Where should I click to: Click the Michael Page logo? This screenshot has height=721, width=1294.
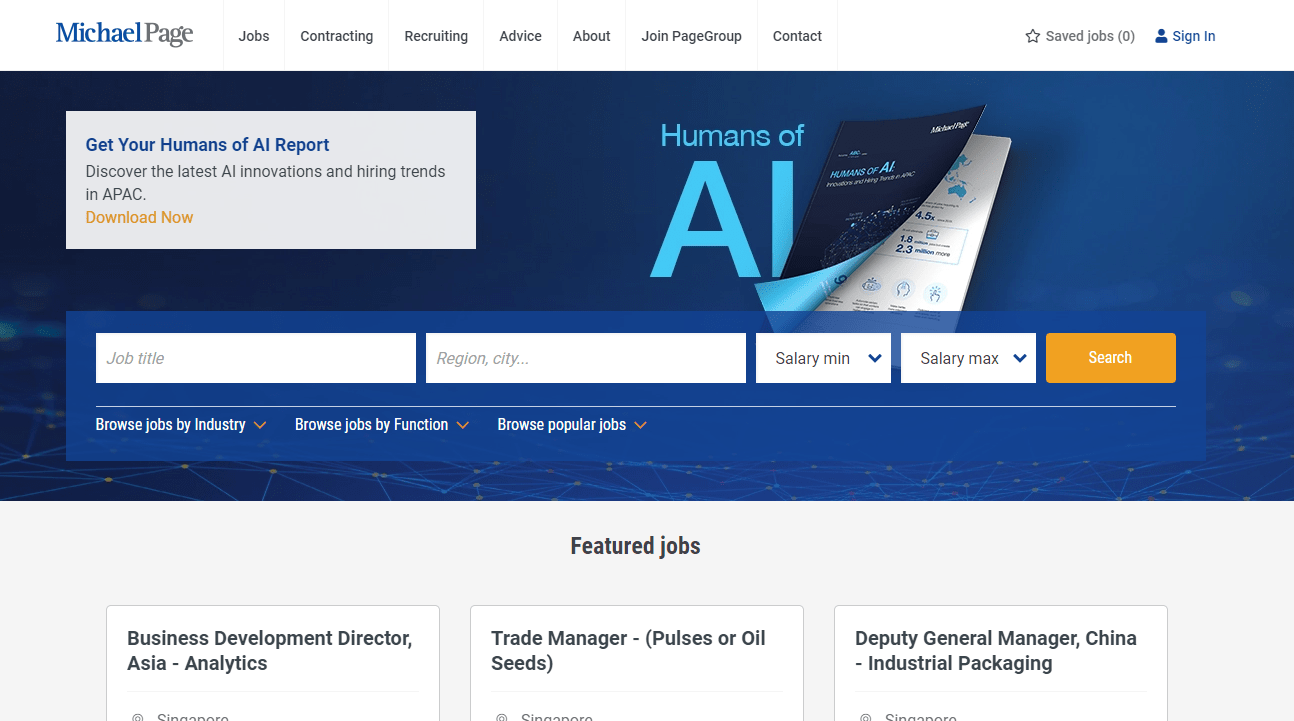coord(124,34)
